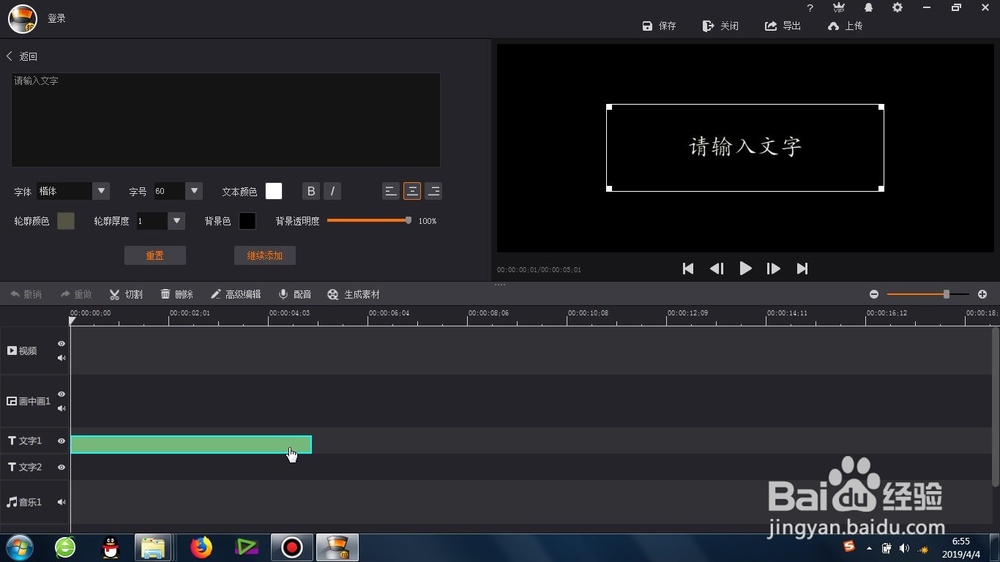Click the save (保存) button
The height and width of the screenshot is (562, 1000).
tap(659, 26)
